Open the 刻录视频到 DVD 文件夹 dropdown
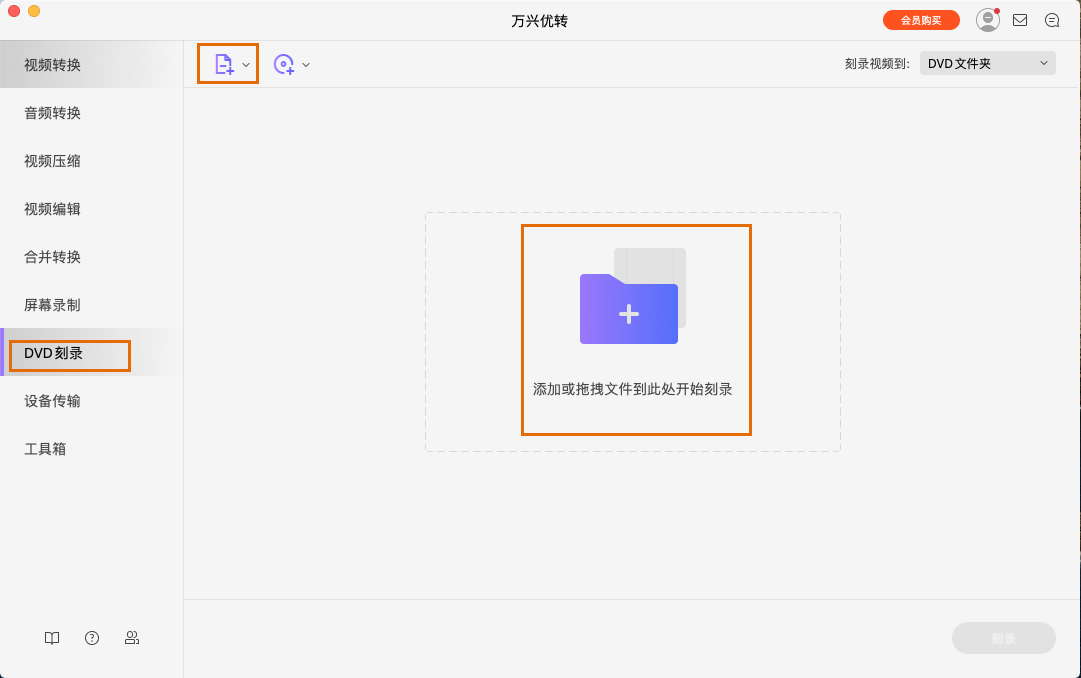1081x678 pixels. coord(987,62)
